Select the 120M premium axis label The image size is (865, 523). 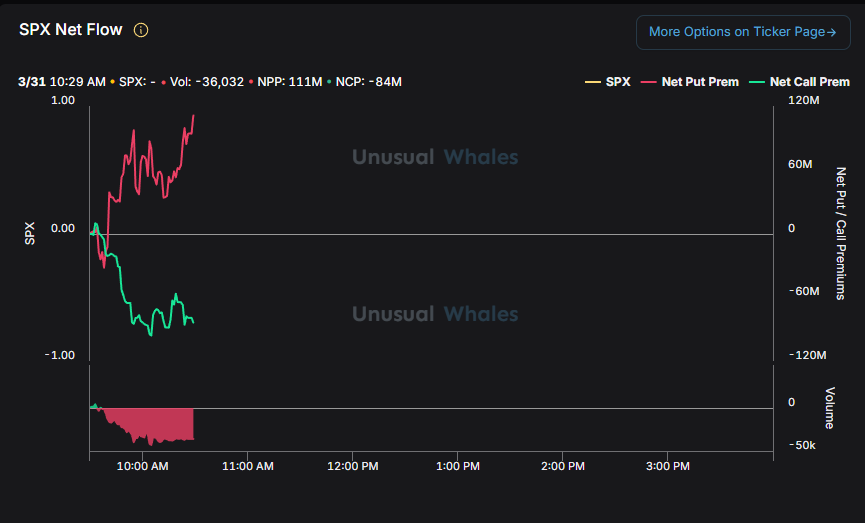pyautogui.click(x=804, y=100)
